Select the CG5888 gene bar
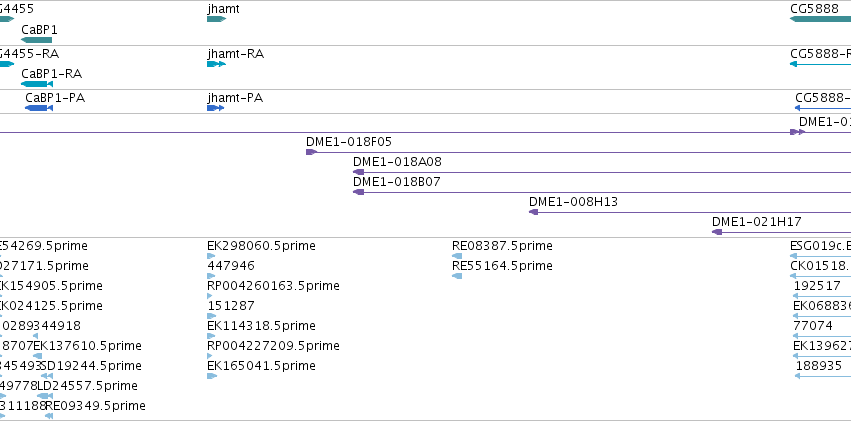Viewport: 851px width, 421px height. [x=820, y=19]
